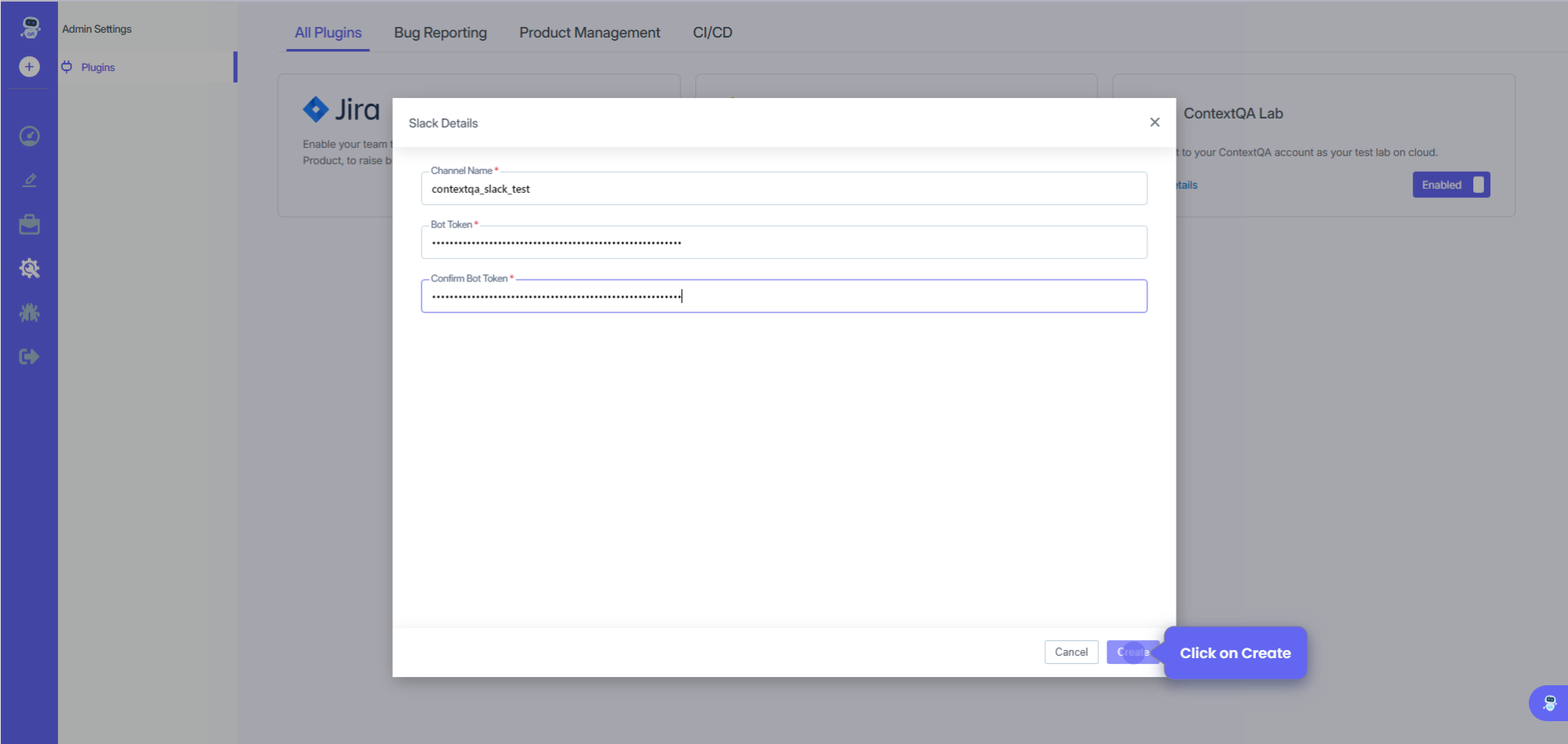1568x744 pixels.
Task: Focus the Bot Token input field
Action: coord(784,243)
